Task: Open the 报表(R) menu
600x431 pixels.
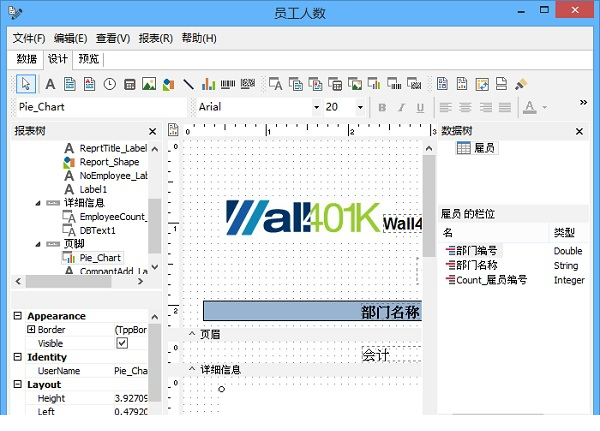Action: (156, 38)
